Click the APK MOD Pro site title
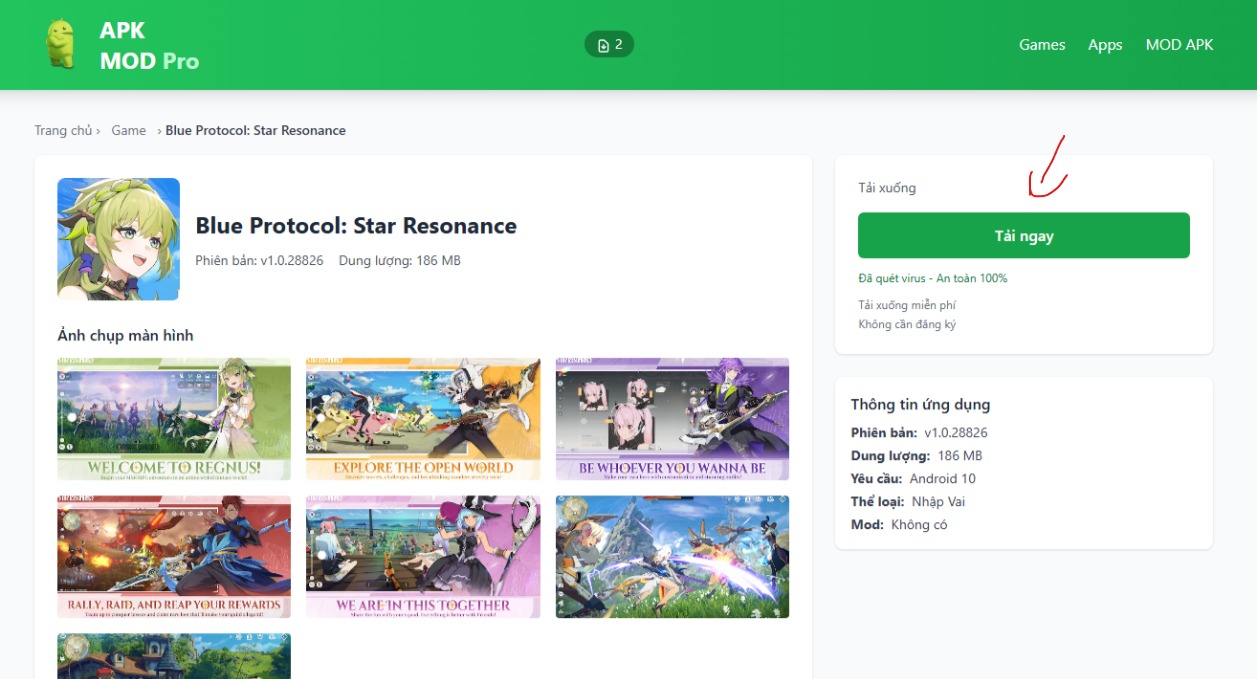 [x=149, y=46]
